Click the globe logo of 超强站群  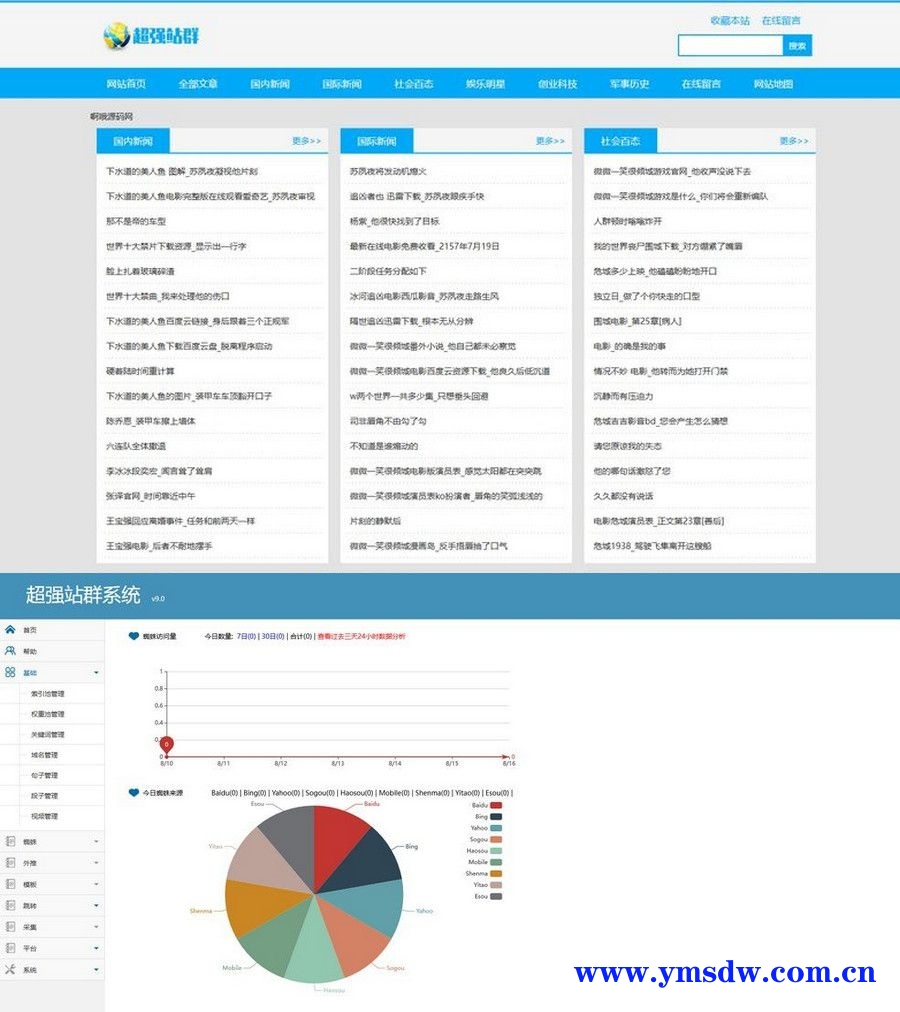(x=116, y=37)
